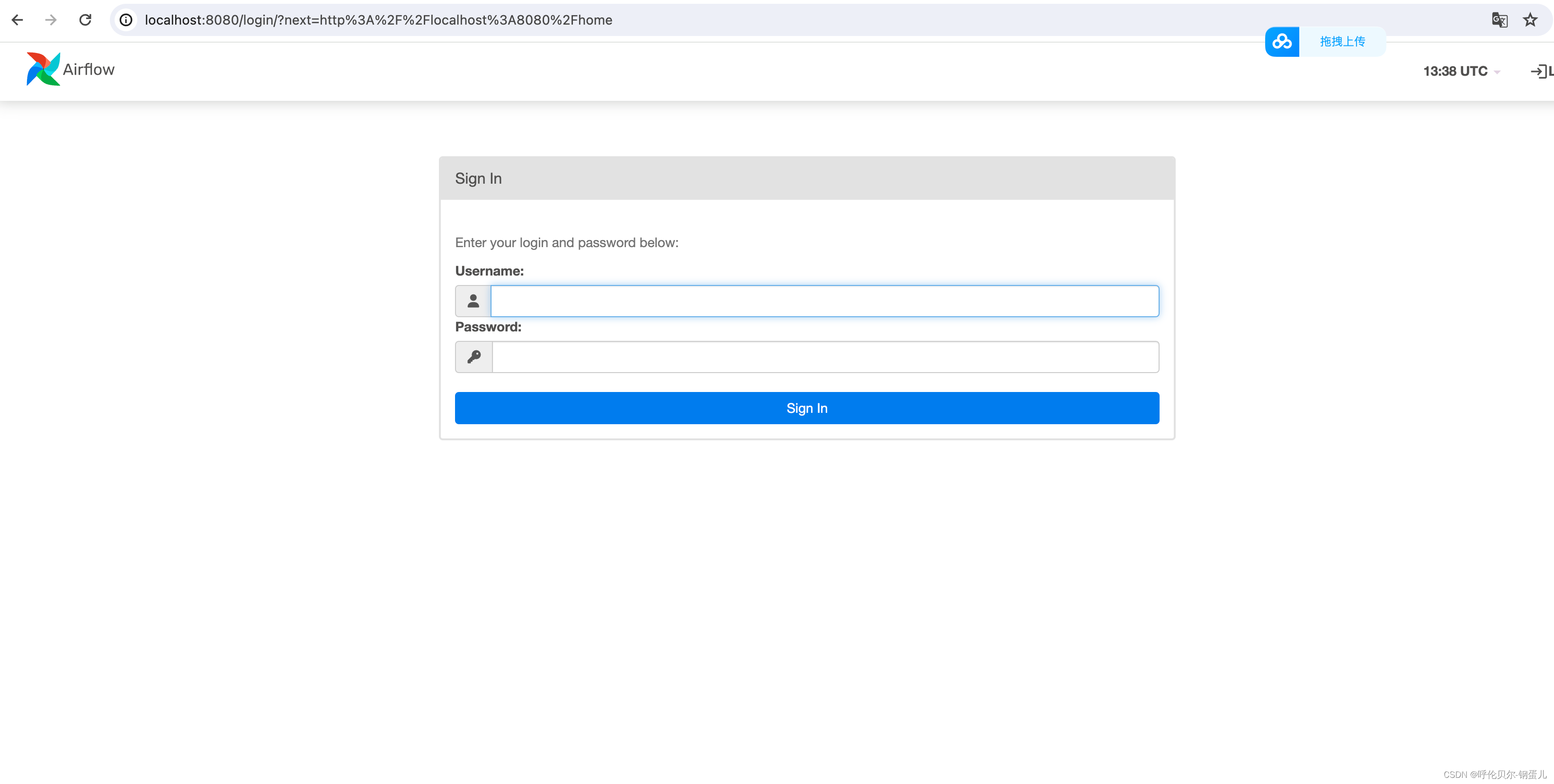Open the translate page icon
1554x784 pixels.
click(1499, 20)
